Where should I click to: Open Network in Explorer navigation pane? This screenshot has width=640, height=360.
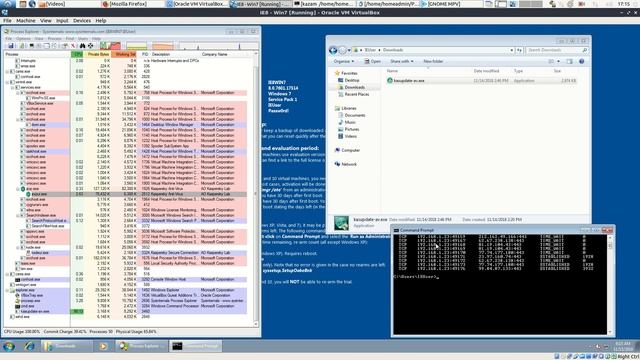click(x=346, y=164)
